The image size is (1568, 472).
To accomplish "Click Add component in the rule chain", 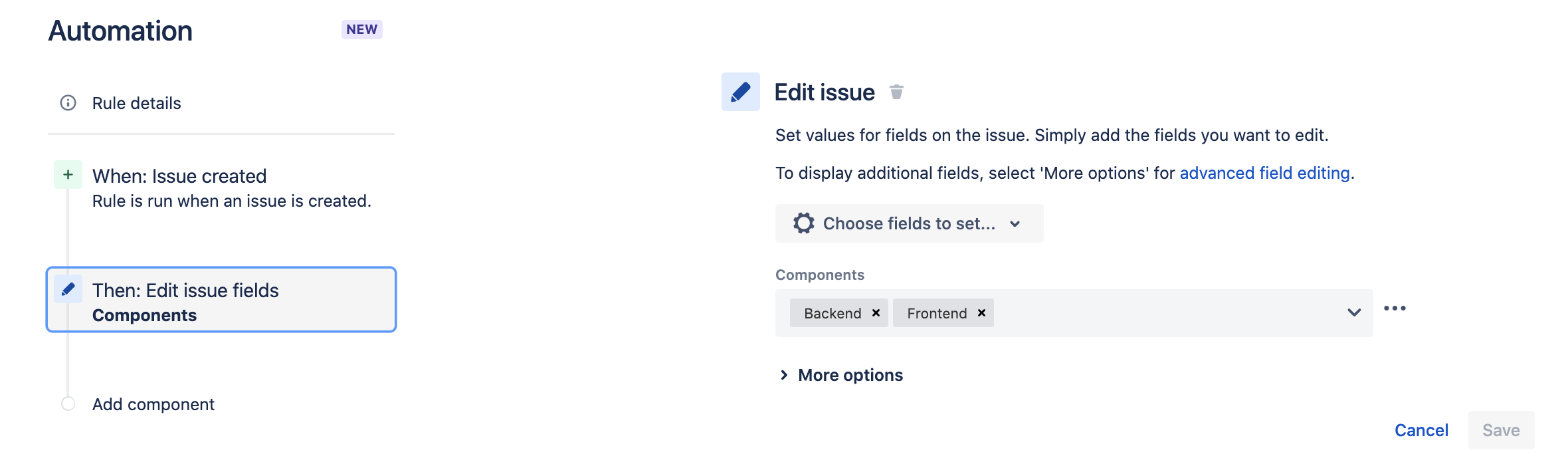I will [153, 404].
